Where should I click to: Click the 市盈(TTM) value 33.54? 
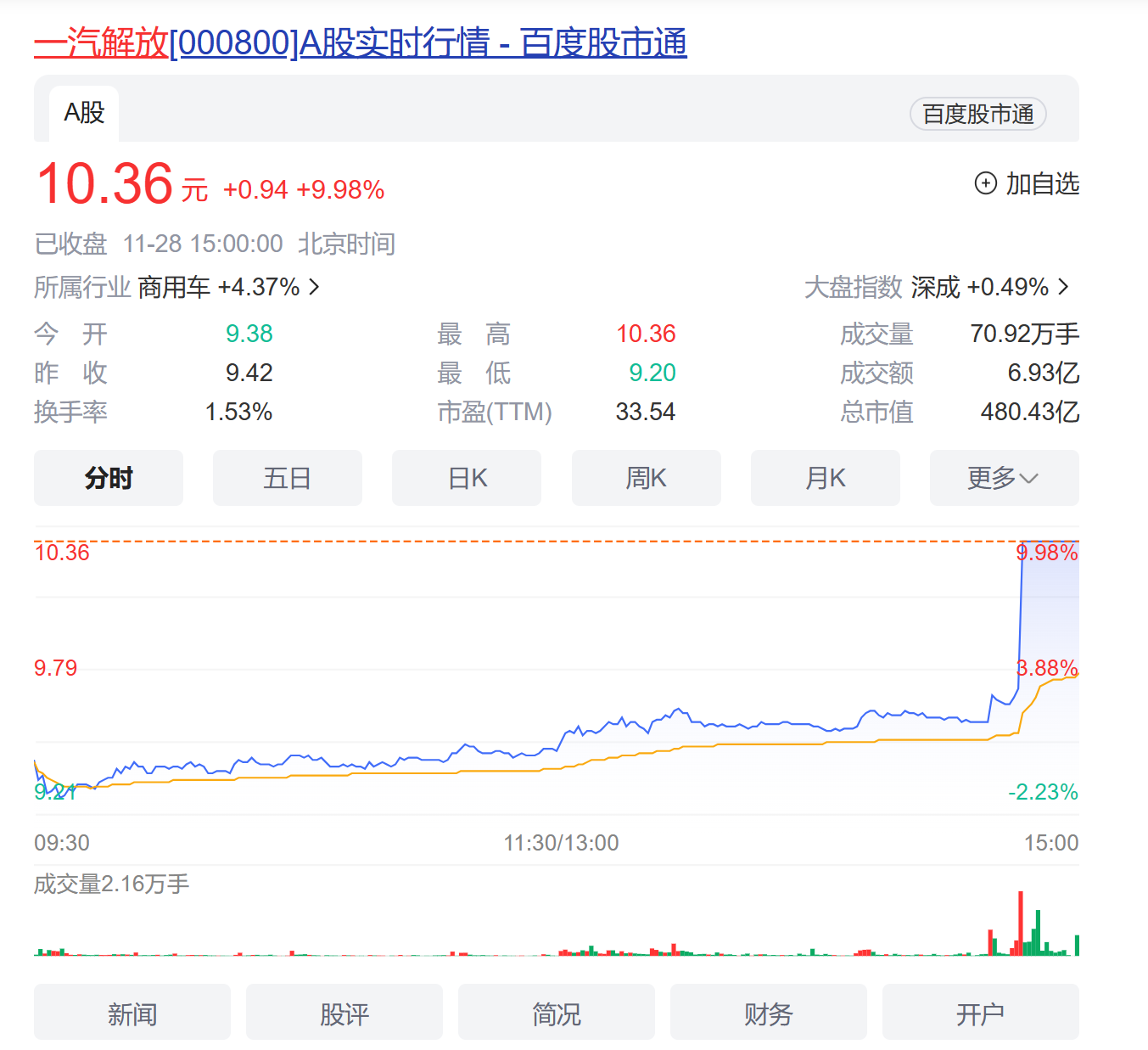tap(646, 412)
